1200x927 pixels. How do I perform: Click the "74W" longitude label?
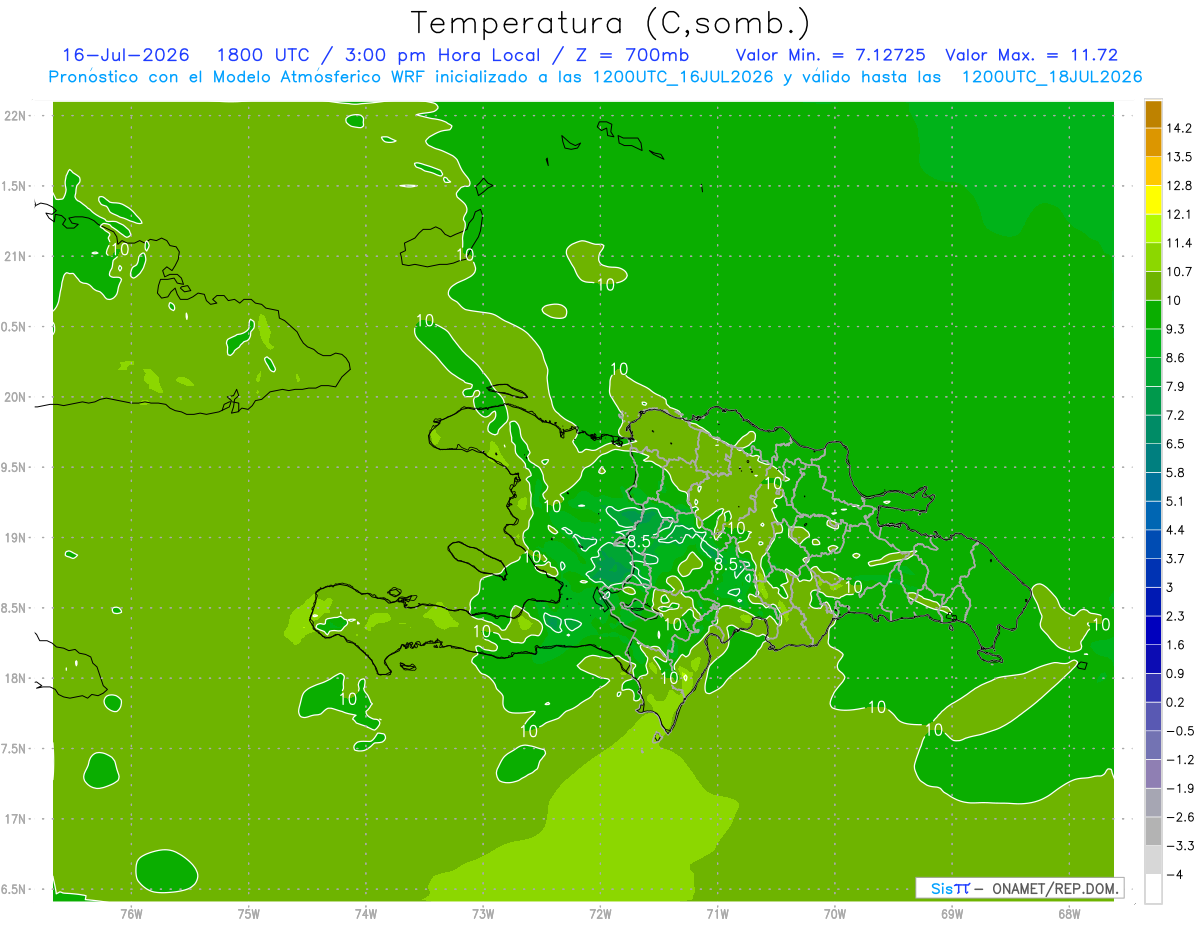[x=365, y=913]
